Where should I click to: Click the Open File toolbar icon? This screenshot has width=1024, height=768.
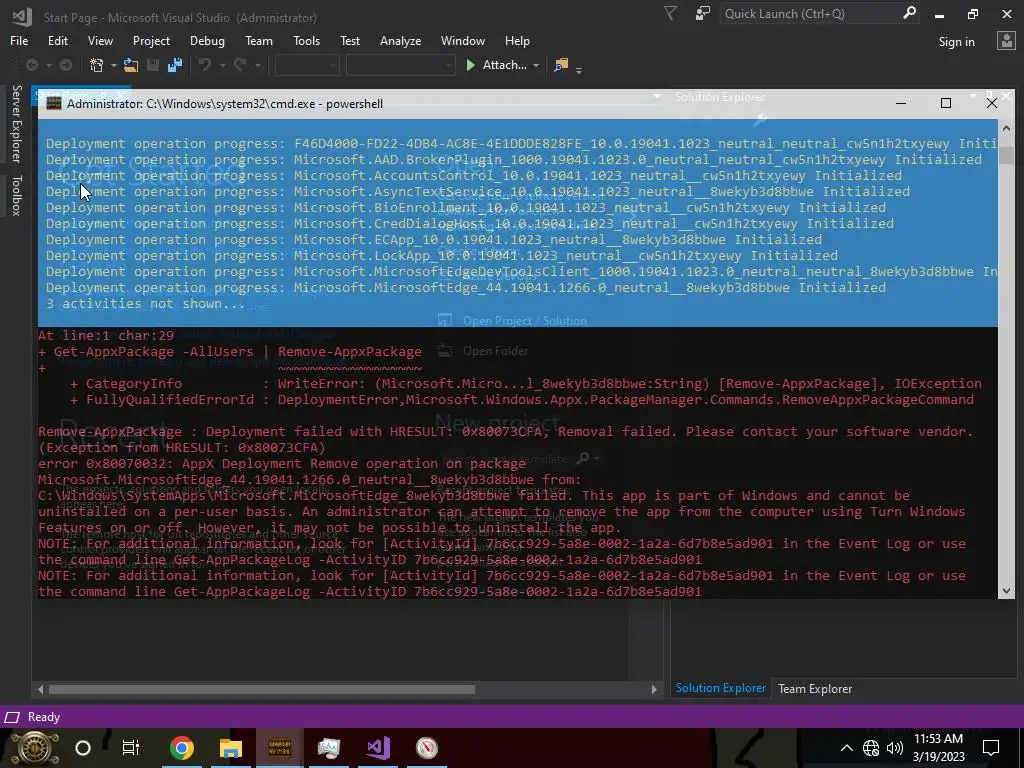131,65
